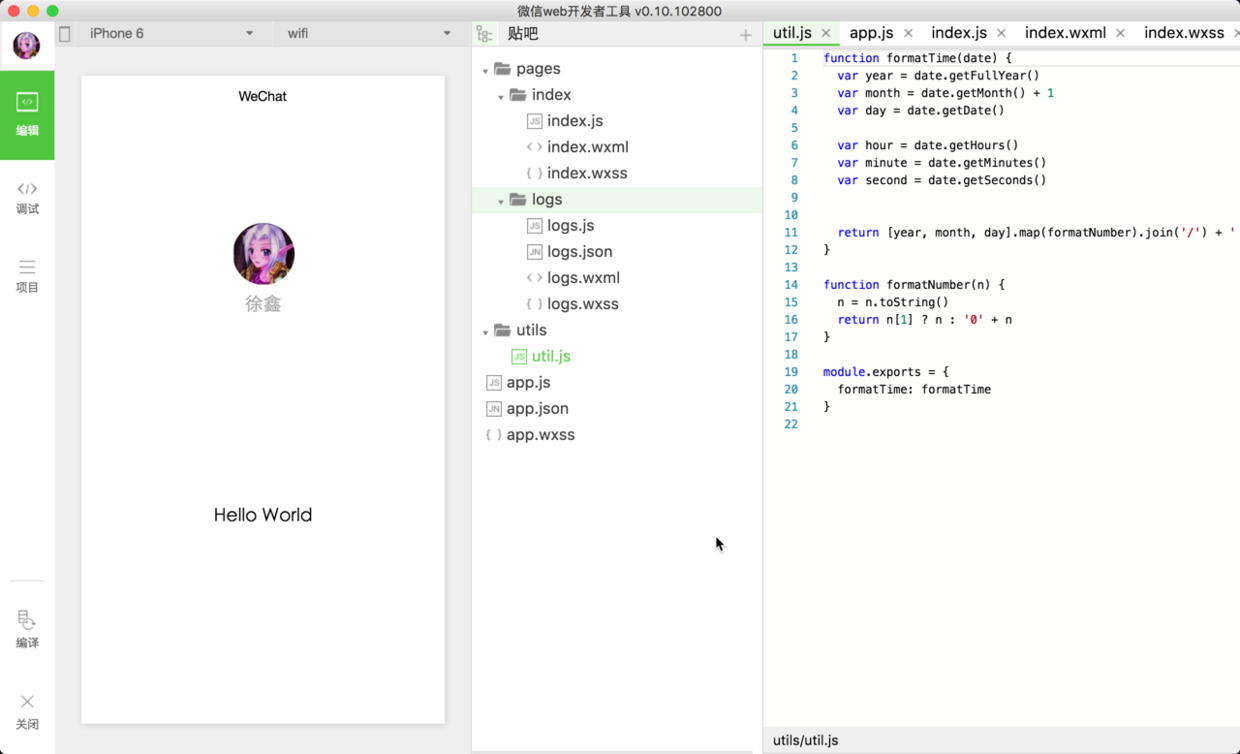Open index.js in file tree
The width and height of the screenshot is (1240, 754).
click(x=575, y=121)
